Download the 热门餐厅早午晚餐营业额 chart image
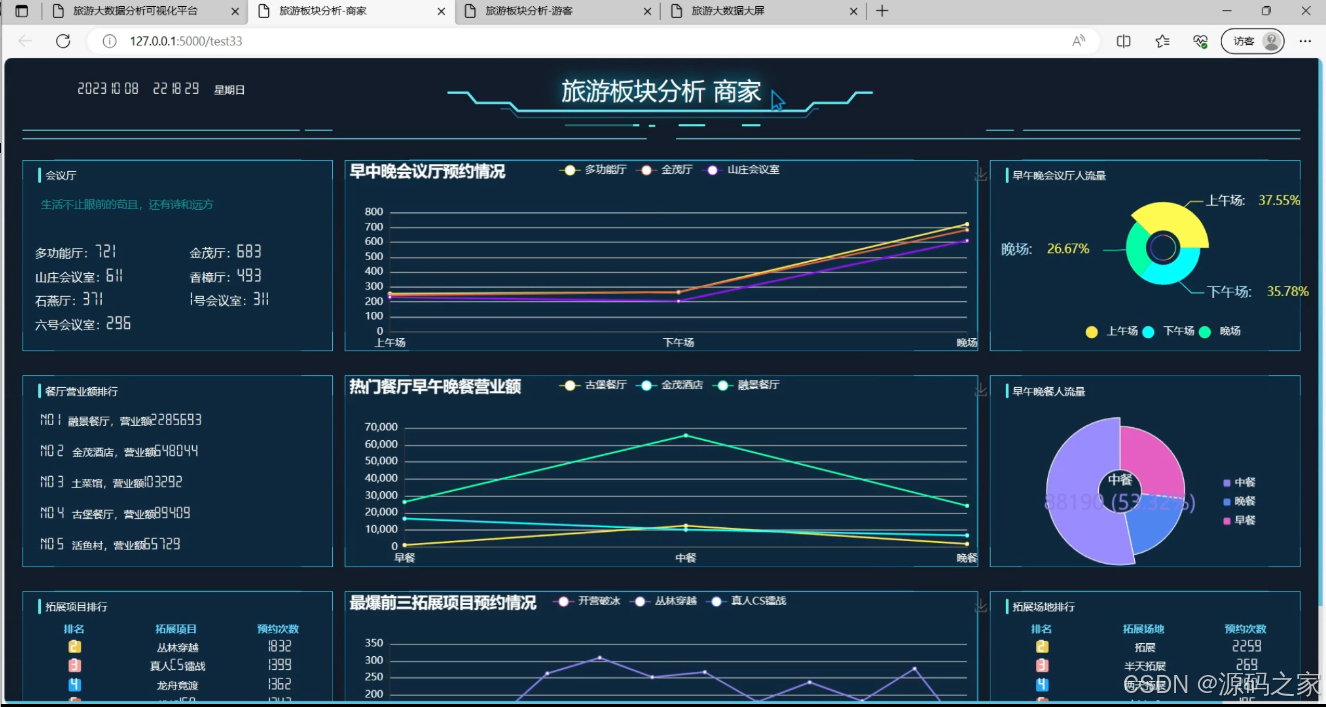 pos(981,390)
